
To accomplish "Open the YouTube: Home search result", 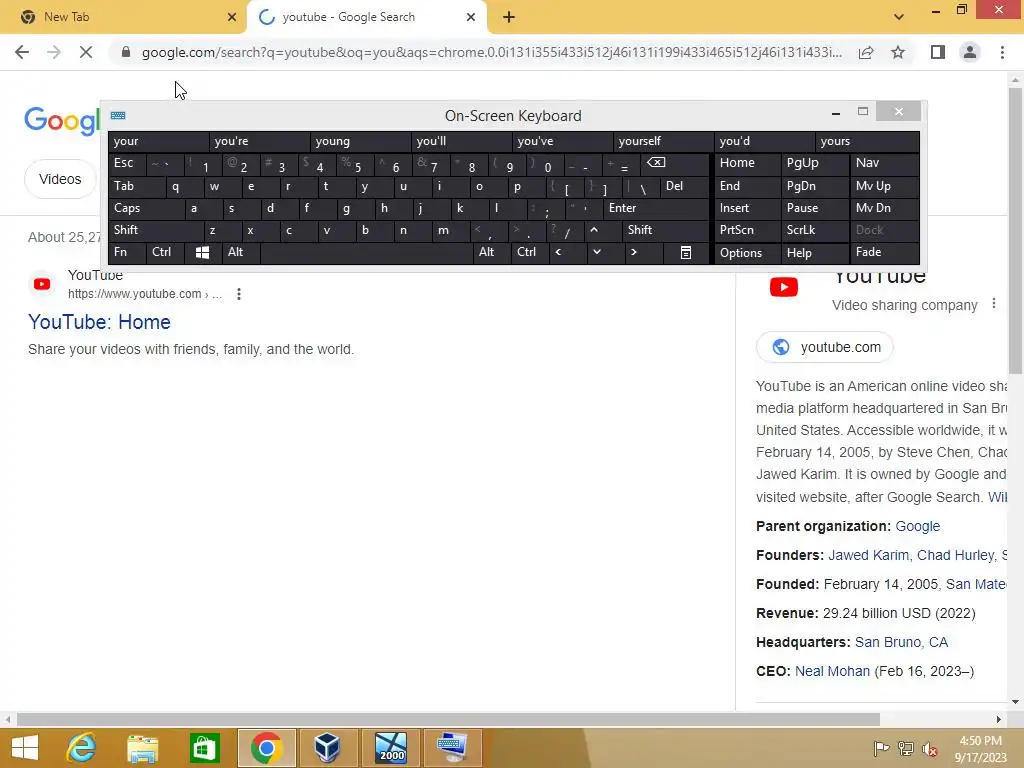I will (x=99, y=322).
